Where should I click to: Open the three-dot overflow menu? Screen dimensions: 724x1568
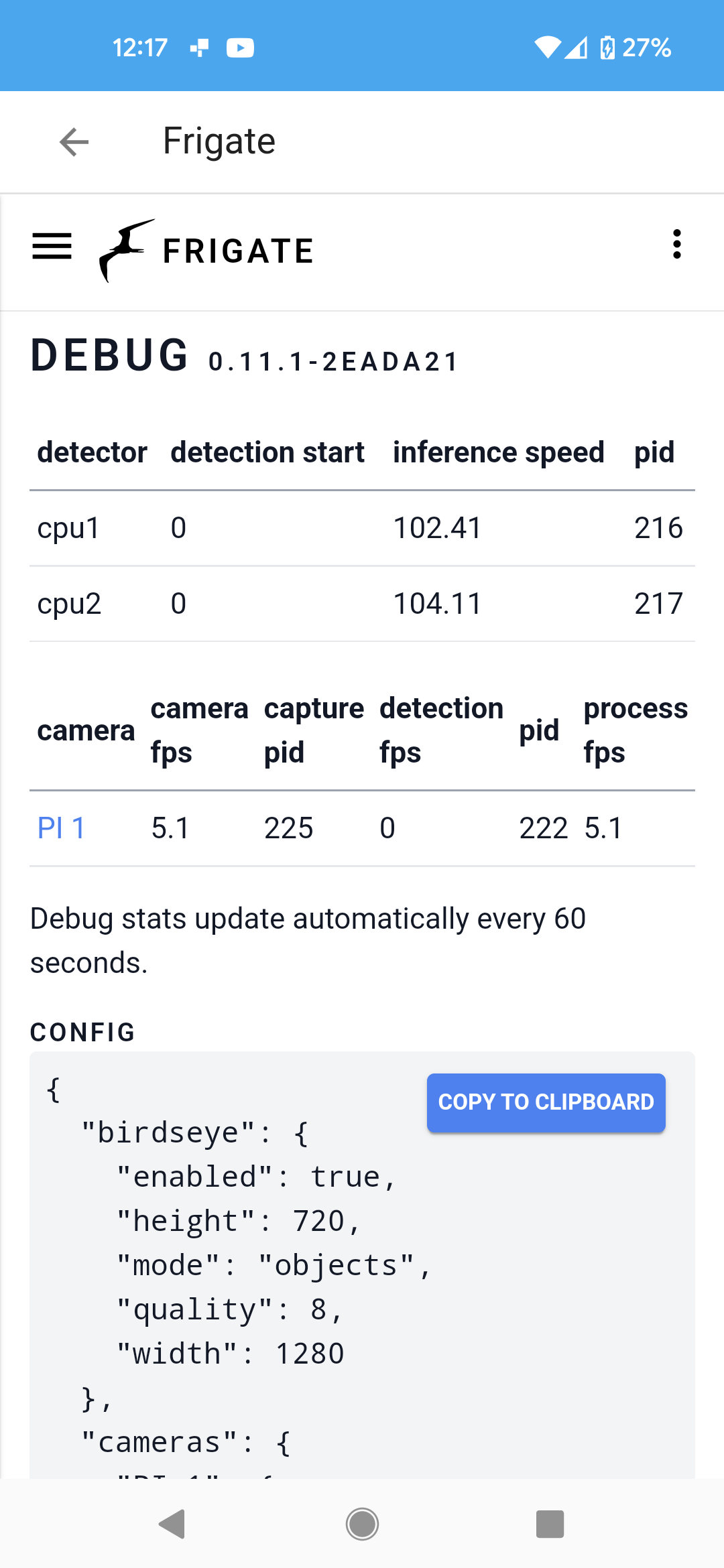pyautogui.click(x=677, y=245)
